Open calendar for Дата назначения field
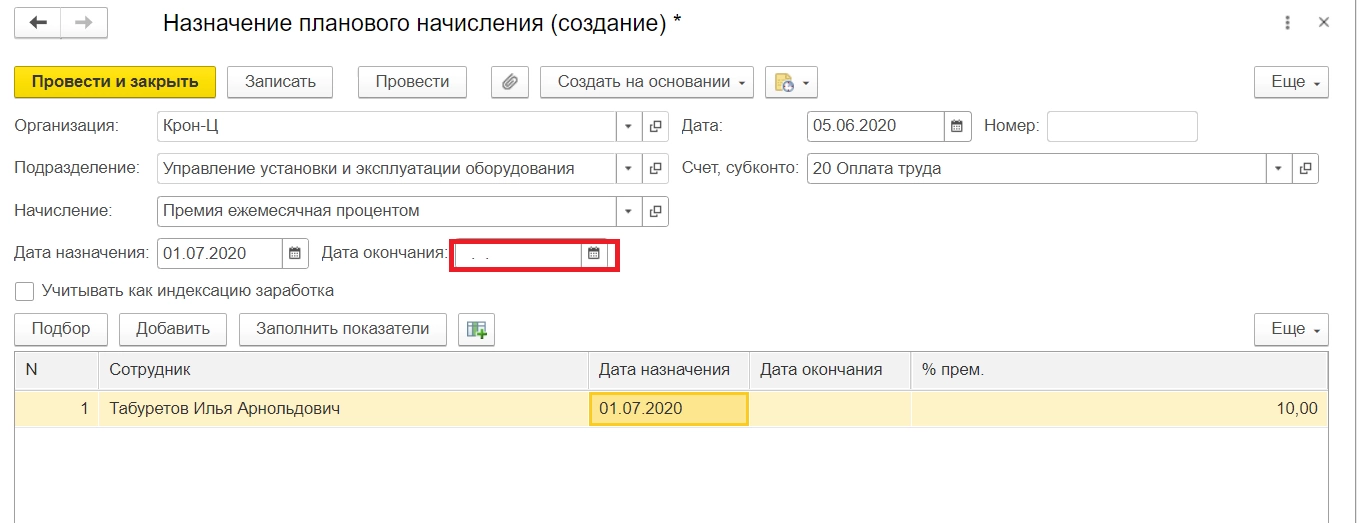Image resolution: width=1361 pixels, height=523 pixels. click(x=294, y=254)
